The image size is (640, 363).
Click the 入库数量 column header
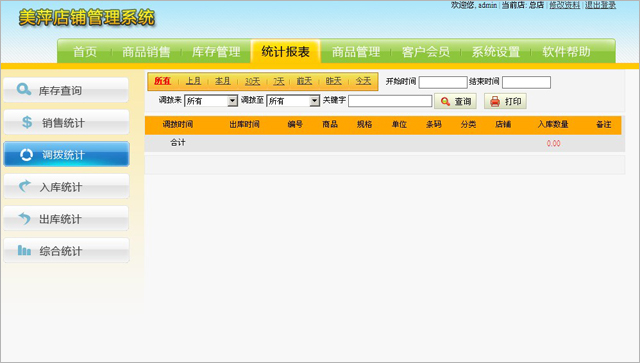click(x=553, y=124)
